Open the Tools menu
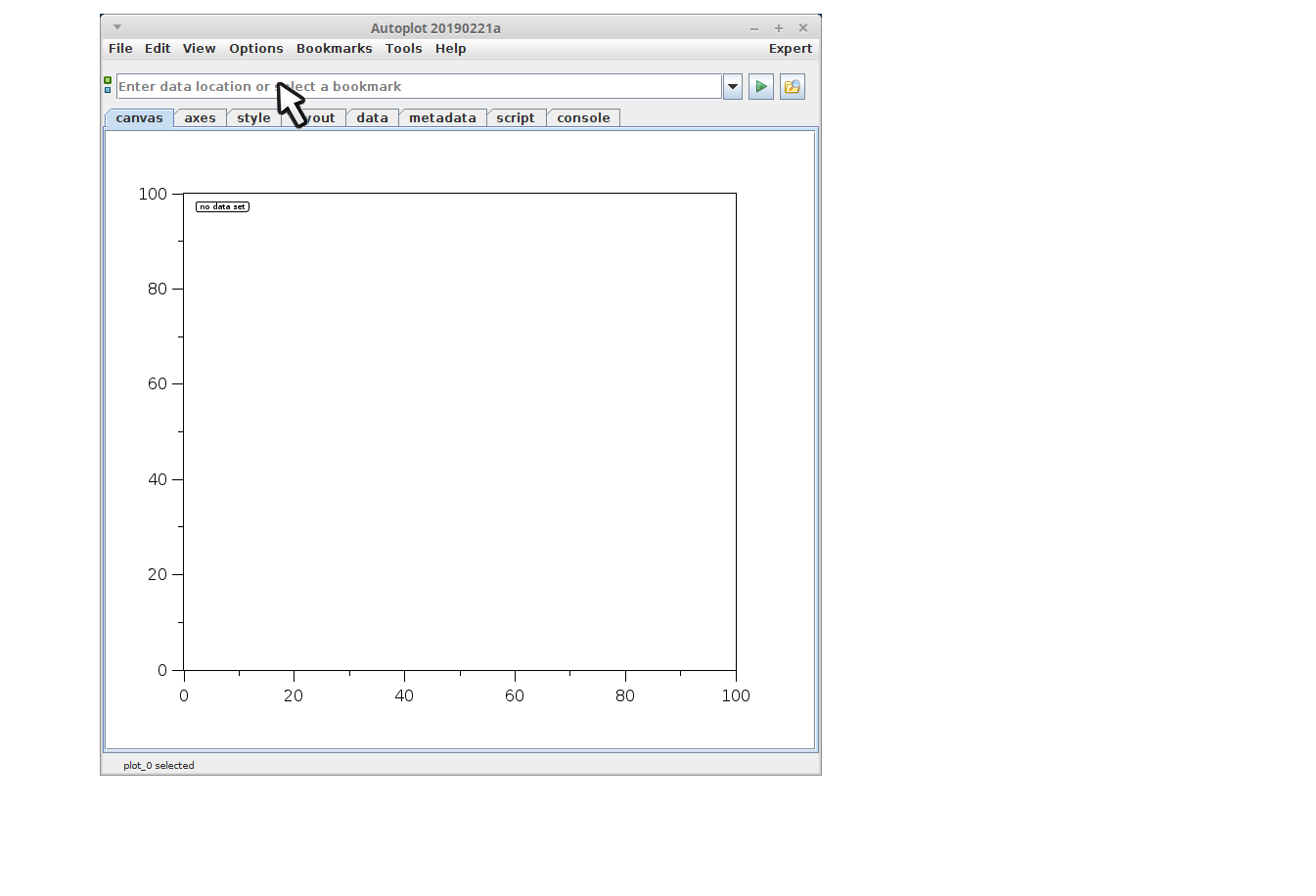The width and height of the screenshot is (1316, 896). tap(403, 49)
